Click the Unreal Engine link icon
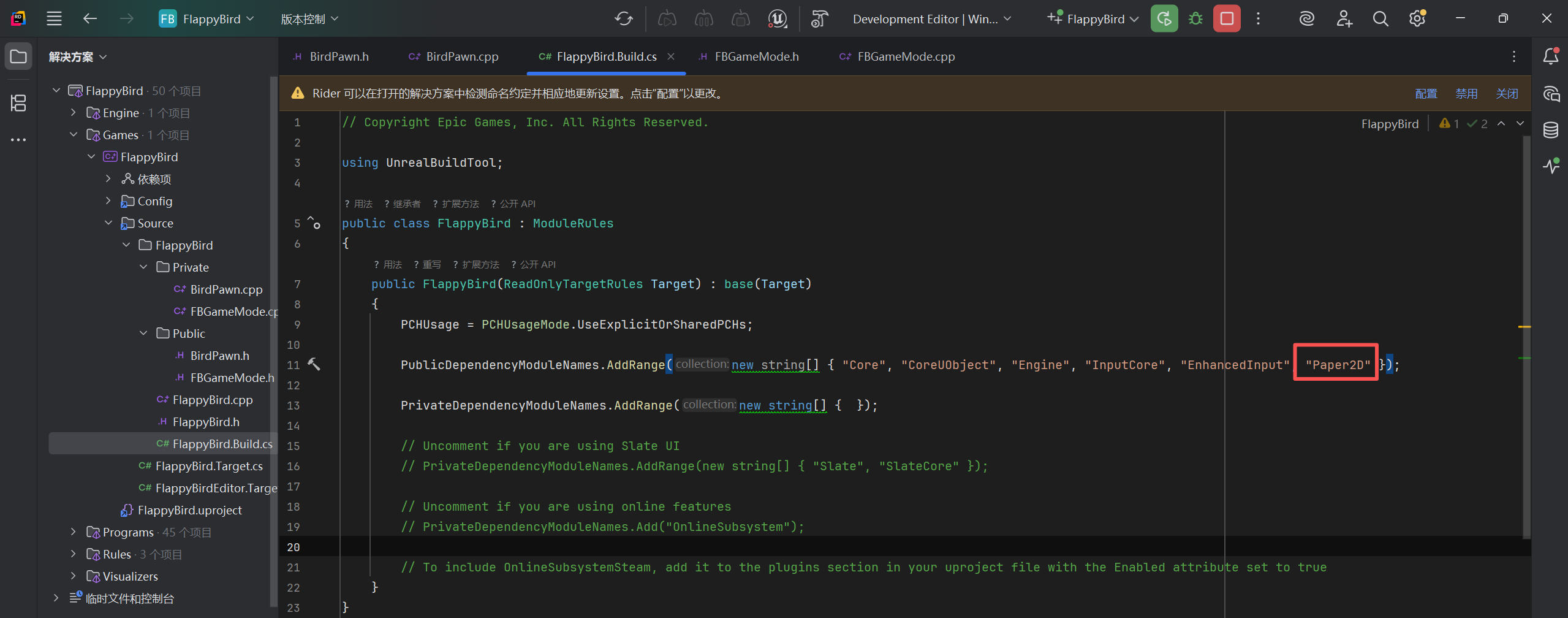Viewport: 1568px width, 618px height. point(777,18)
